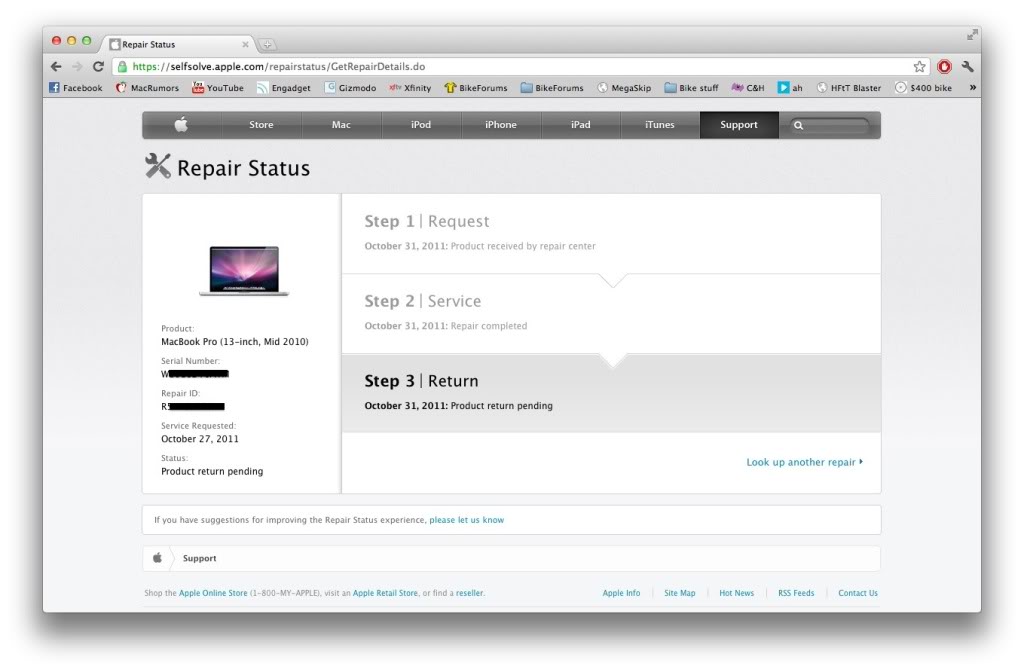Viewport: 1024px width, 672px height.
Task: Open a new tab with plus button
Action: pyautogui.click(x=266, y=44)
